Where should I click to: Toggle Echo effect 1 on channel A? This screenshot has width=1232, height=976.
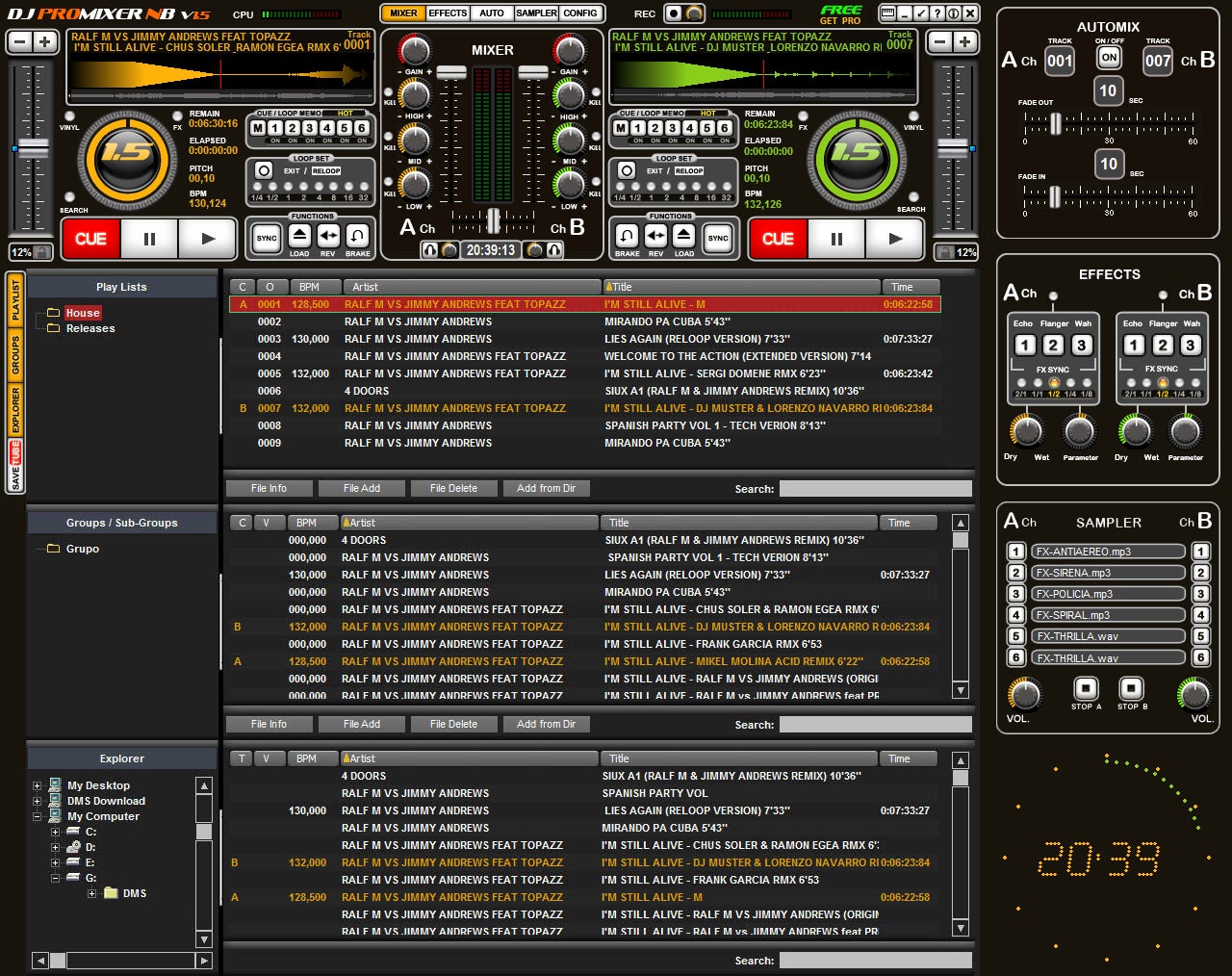click(x=1025, y=346)
